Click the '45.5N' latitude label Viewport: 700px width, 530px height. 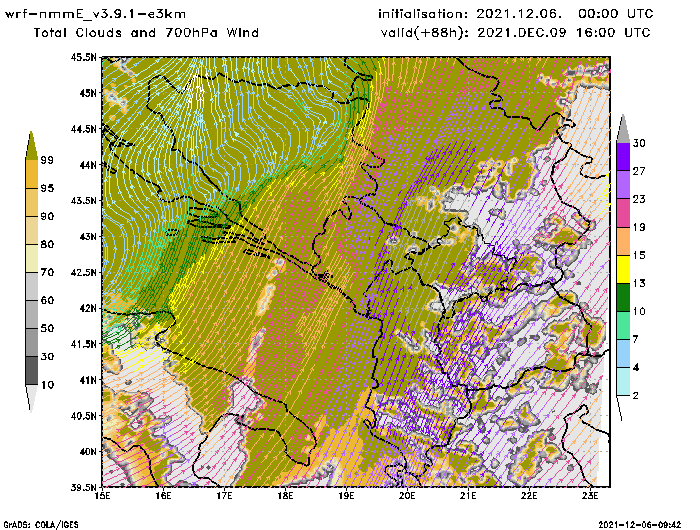[84, 57]
